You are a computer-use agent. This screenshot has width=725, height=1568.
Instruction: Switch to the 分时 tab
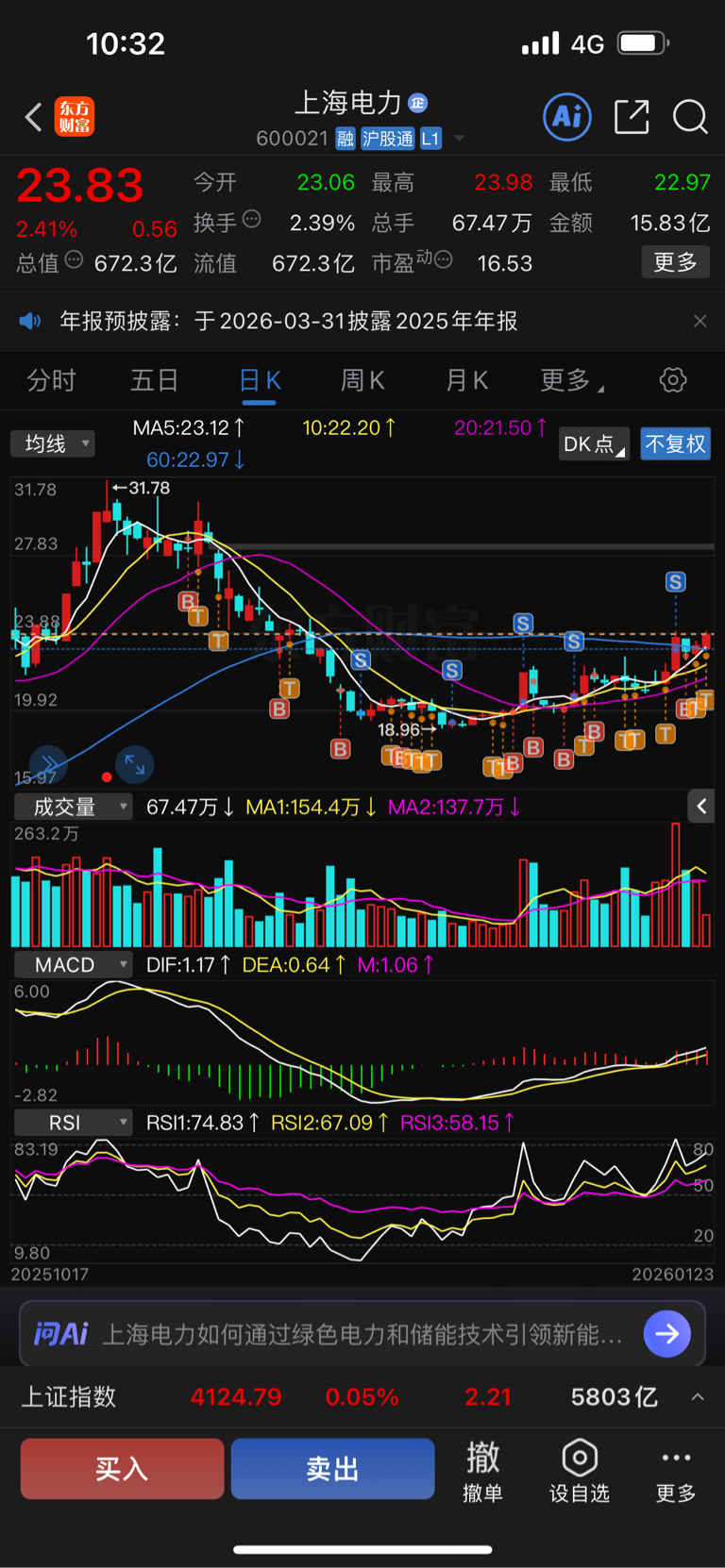[x=51, y=381]
